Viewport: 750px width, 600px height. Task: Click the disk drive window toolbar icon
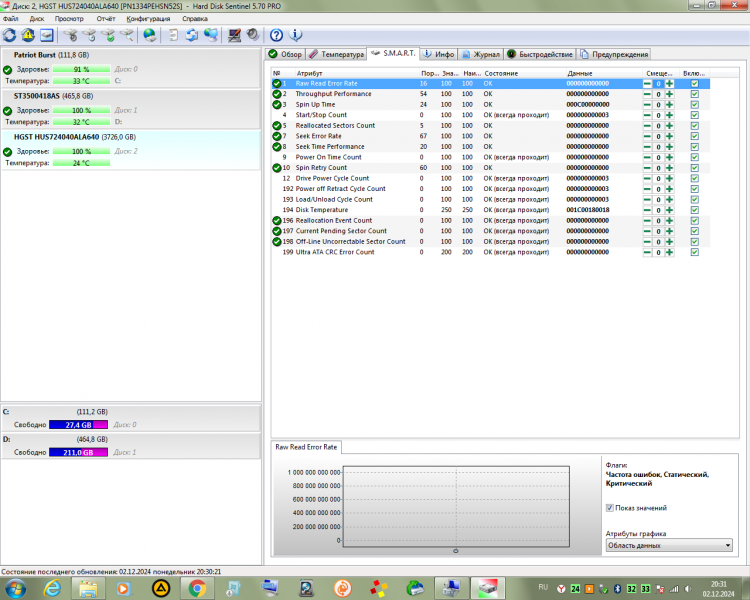tap(46, 35)
